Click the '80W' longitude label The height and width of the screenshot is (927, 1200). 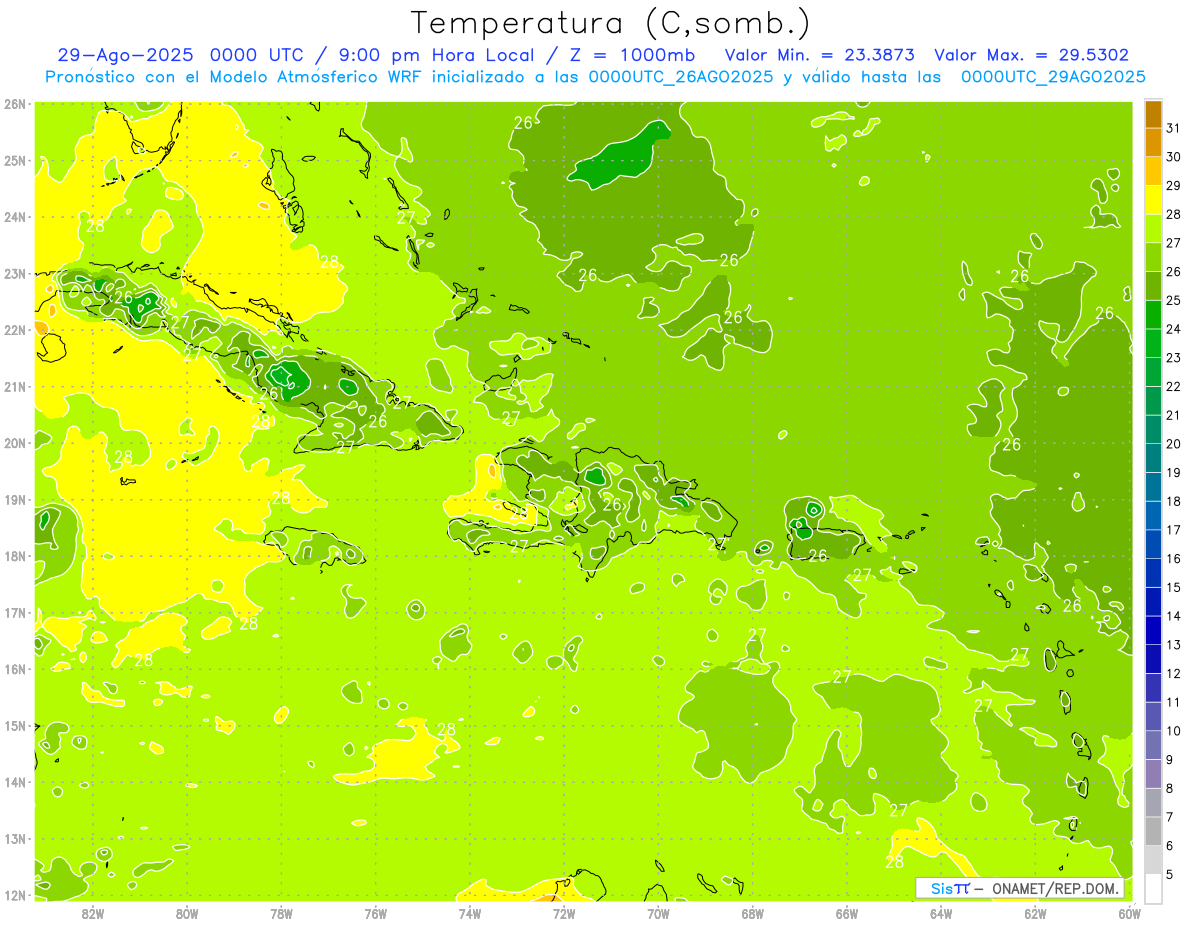pyautogui.click(x=187, y=913)
